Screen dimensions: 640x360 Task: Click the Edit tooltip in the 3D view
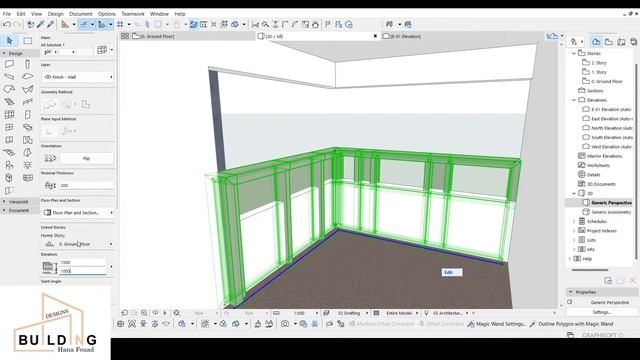[x=452, y=272]
